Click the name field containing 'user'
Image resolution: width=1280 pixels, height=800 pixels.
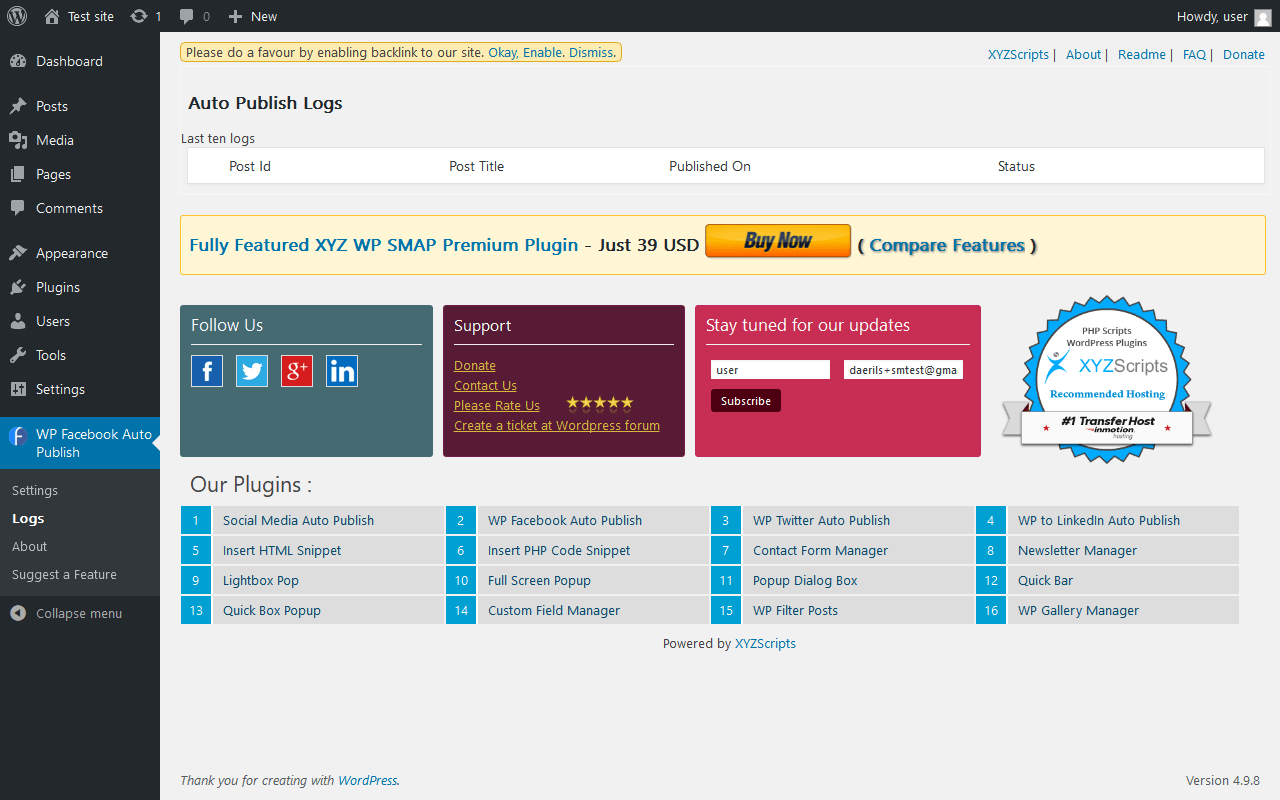(770, 370)
